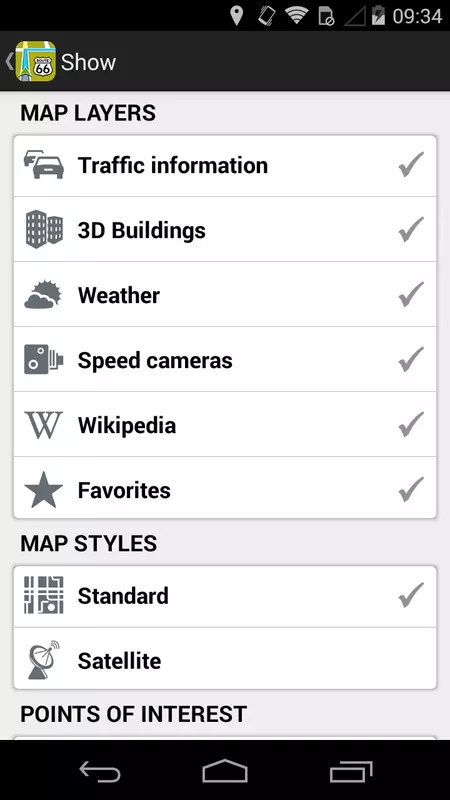Tap the Android home button
This screenshot has height=800, width=450.
tap(225, 771)
